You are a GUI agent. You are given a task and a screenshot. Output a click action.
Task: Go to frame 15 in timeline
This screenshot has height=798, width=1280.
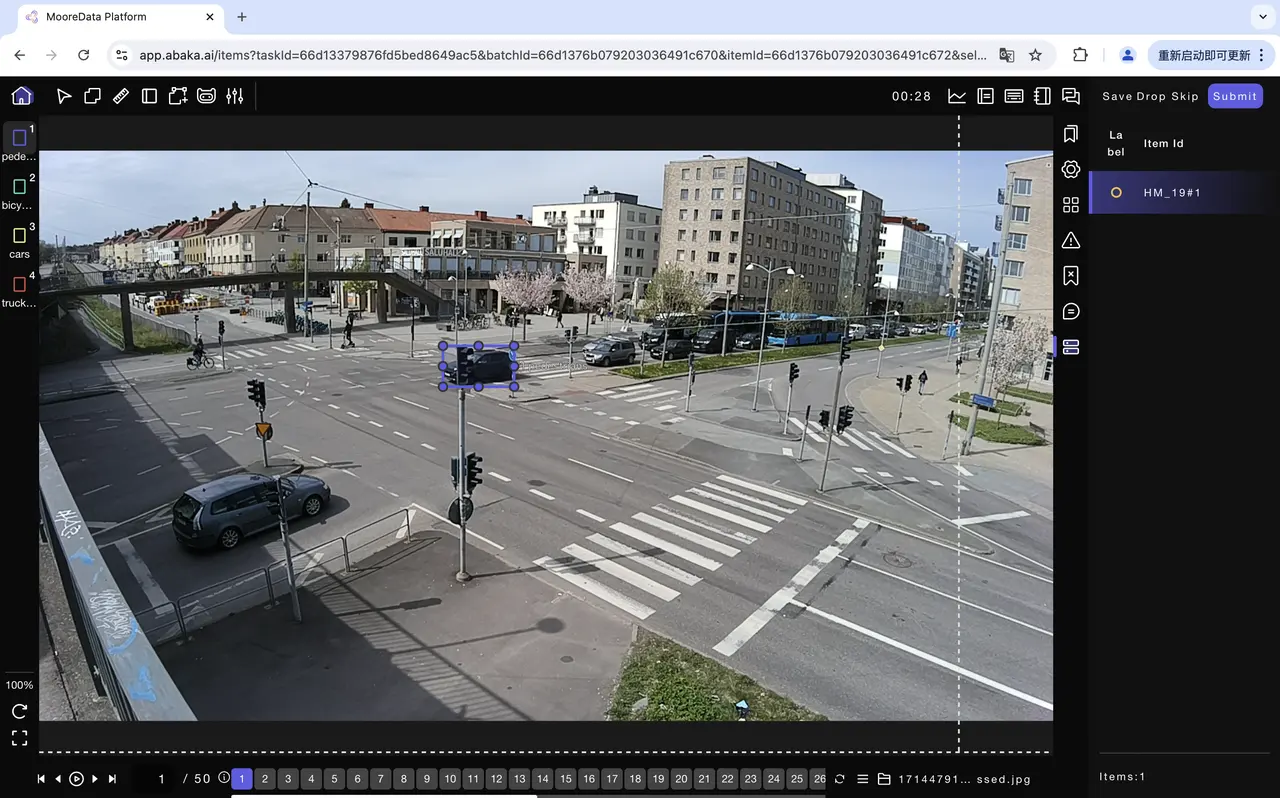pyautogui.click(x=566, y=779)
